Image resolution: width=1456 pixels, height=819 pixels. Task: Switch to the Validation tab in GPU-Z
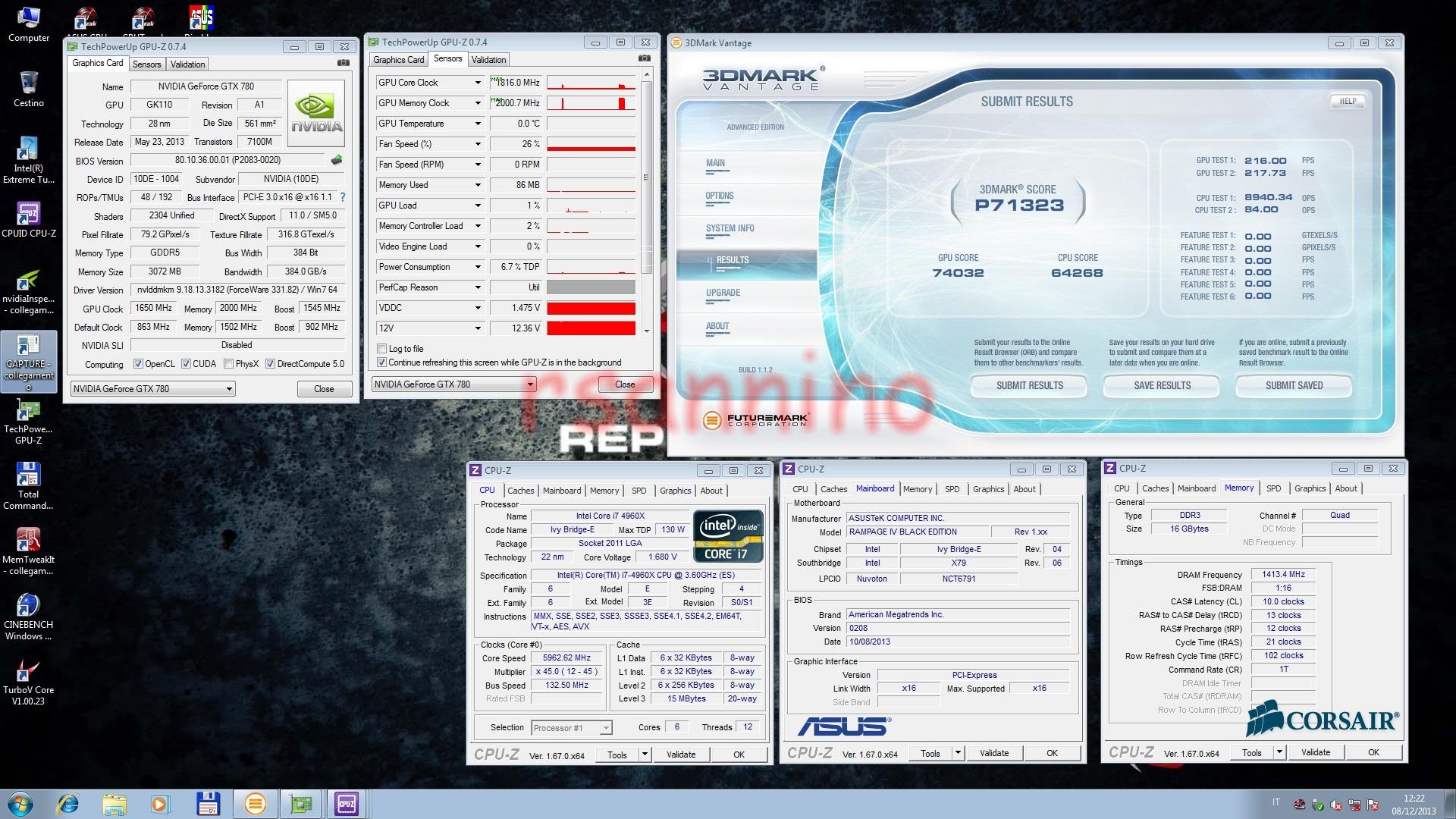[187, 64]
